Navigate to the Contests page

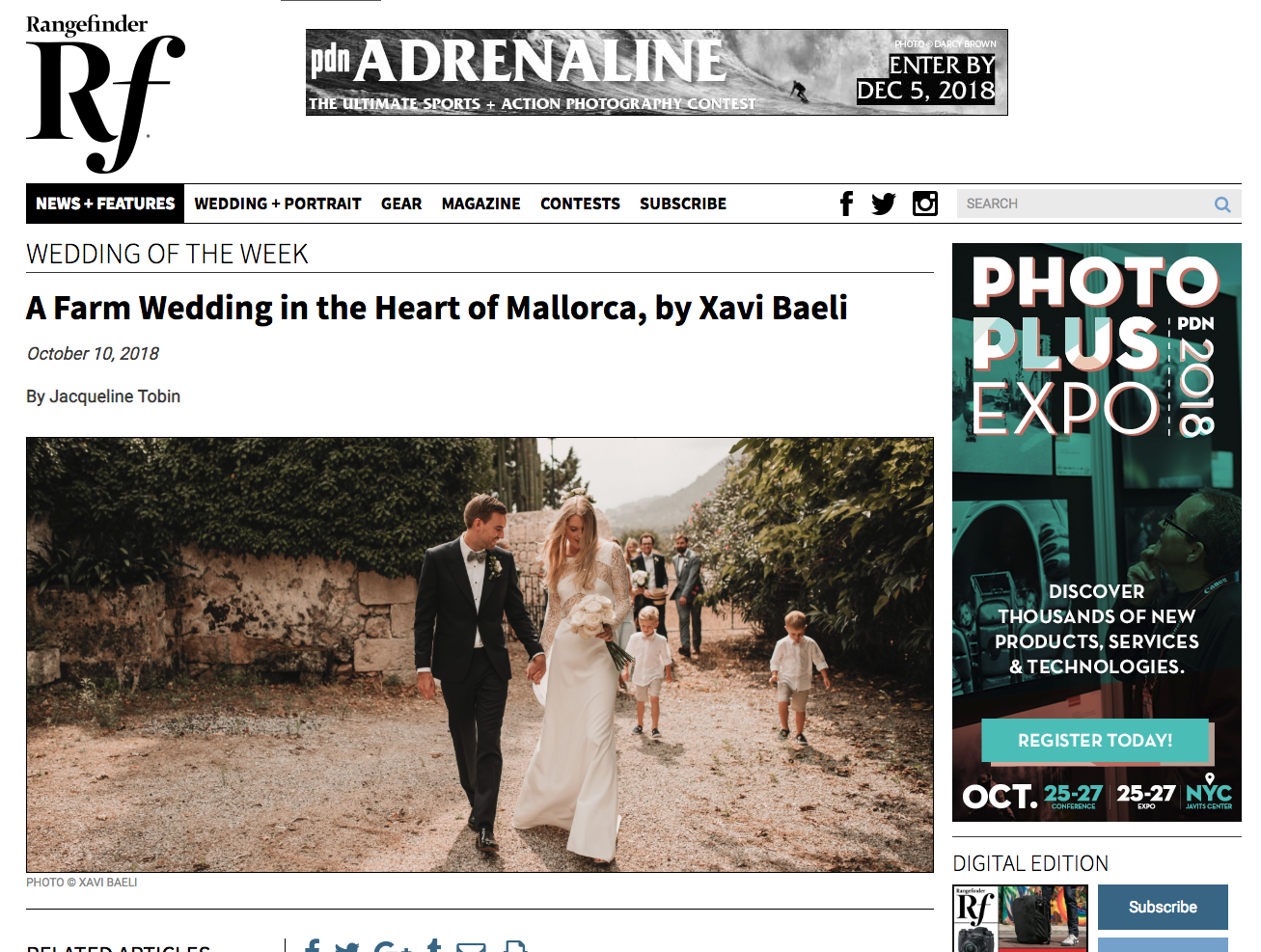point(580,204)
